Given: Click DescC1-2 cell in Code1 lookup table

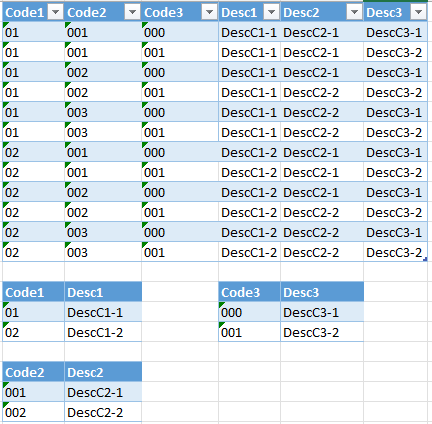Looking at the screenshot, I should (x=103, y=332).
